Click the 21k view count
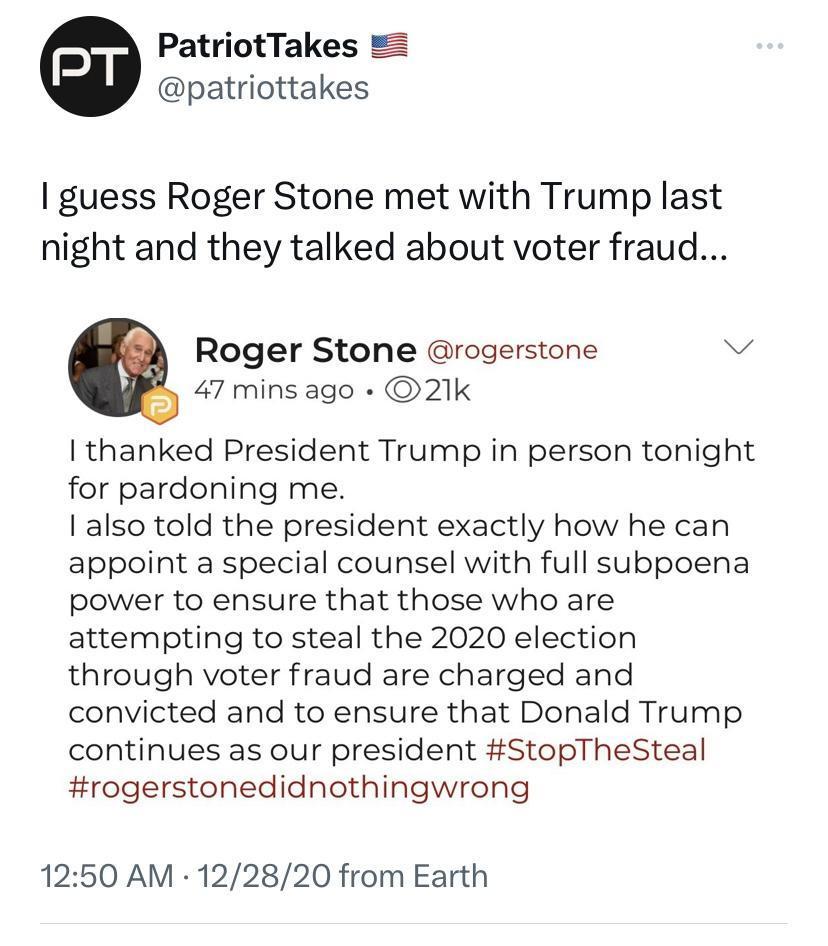Screen dimensions: 828x946 click(447, 390)
